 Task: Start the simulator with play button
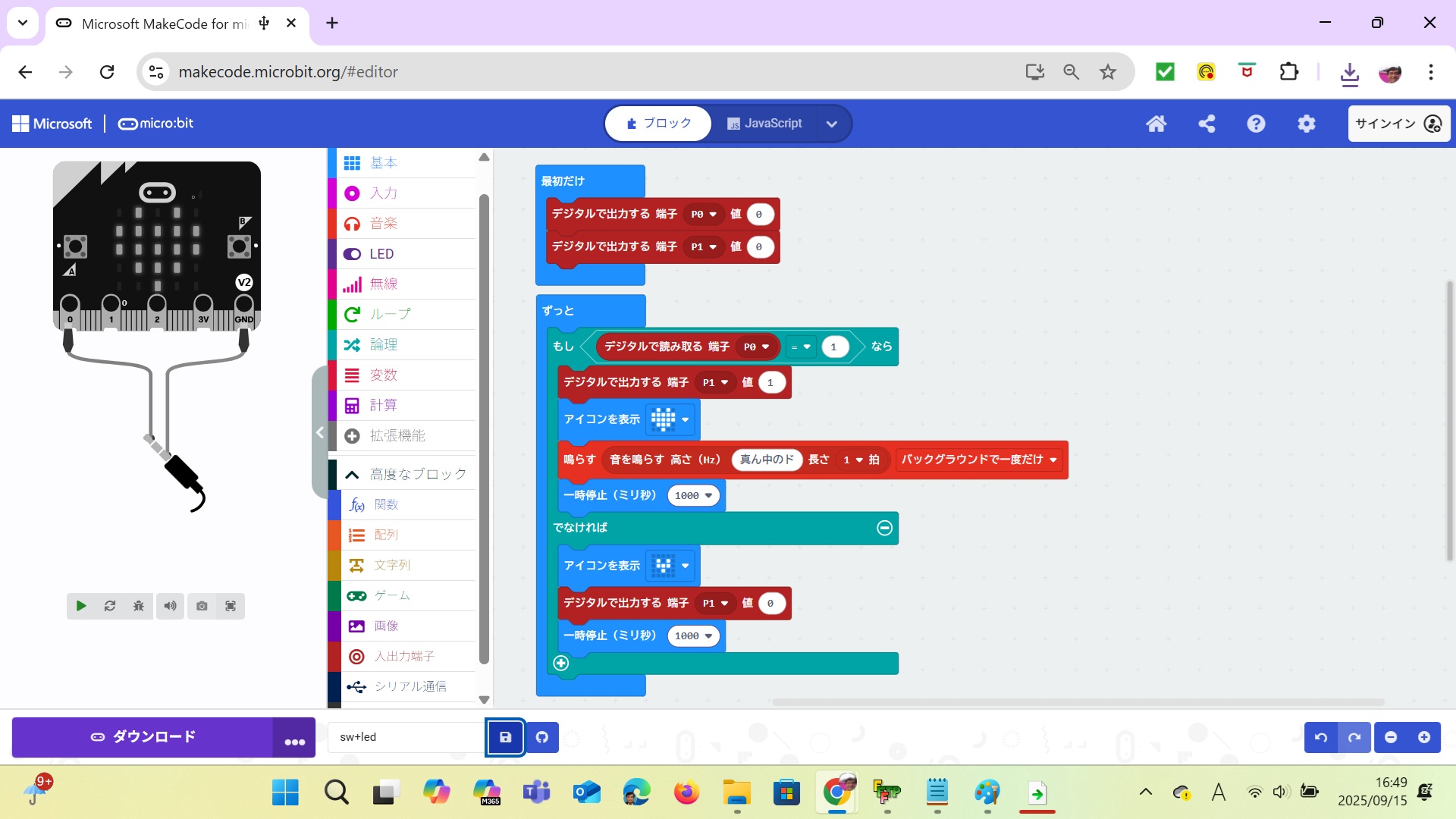(x=81, y=606)
